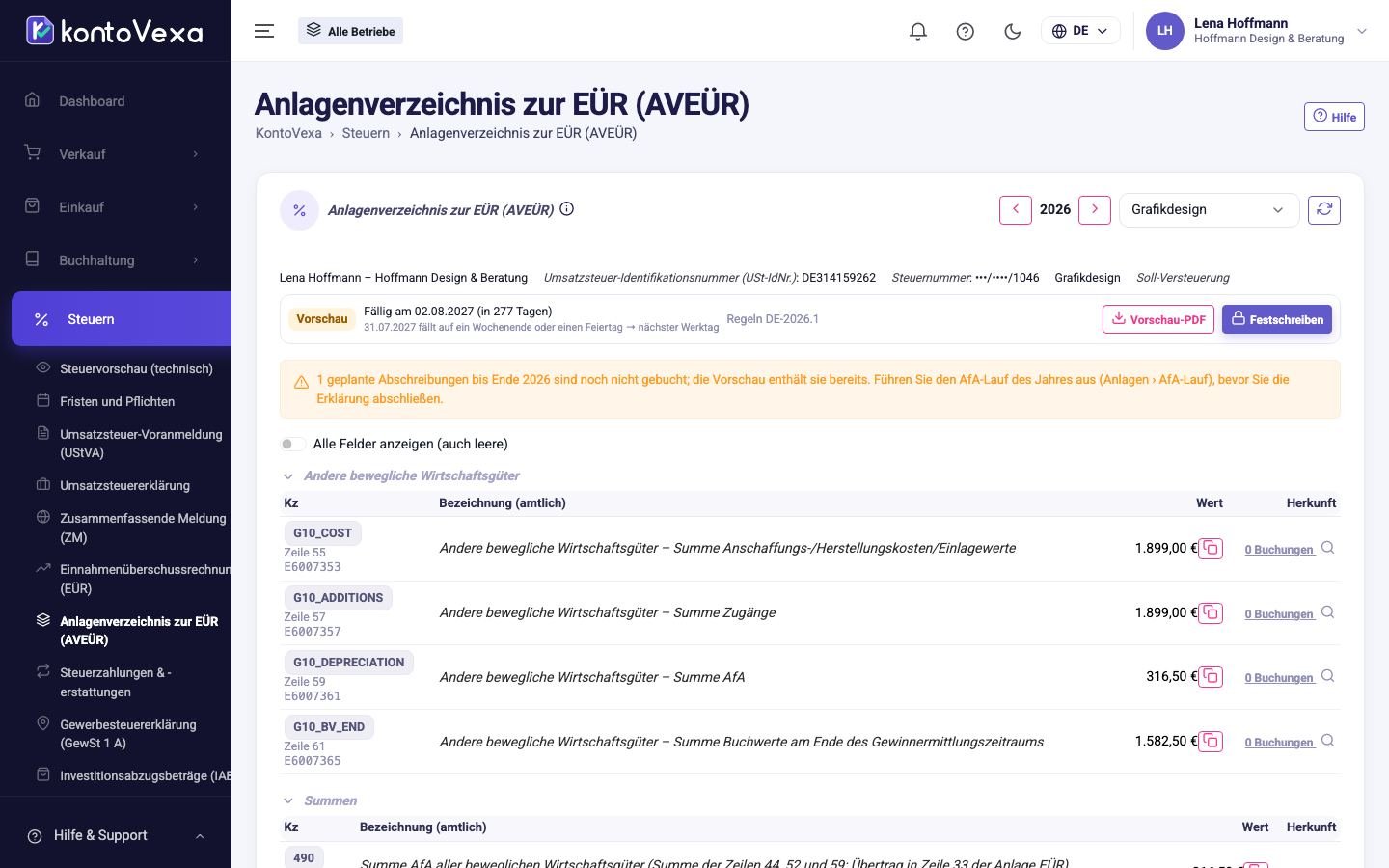Viewport: 1389px width, 868px height.
Task: Click the hamburger menu icon
Action: click(264, 31)
